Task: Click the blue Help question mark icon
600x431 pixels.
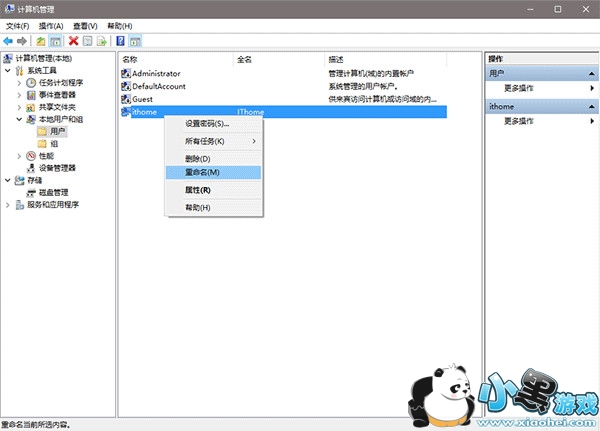Action: click(x=121, y=41)
